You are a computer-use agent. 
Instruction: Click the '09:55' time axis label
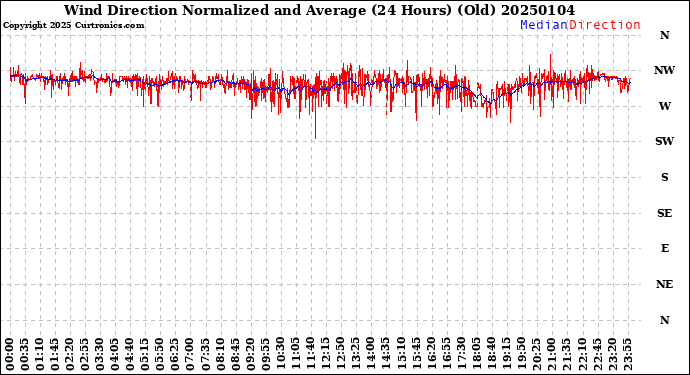tap(266, 354)
